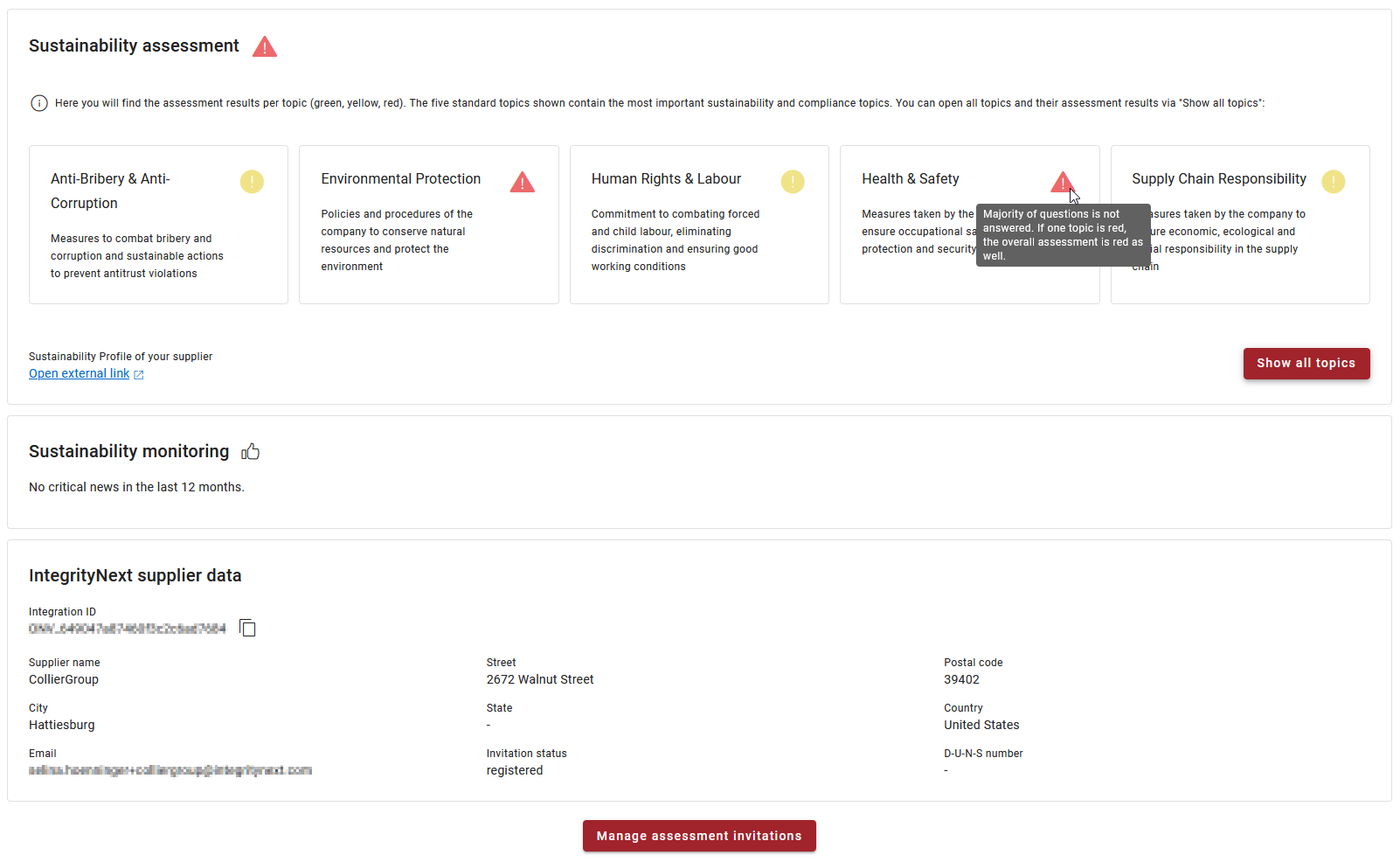Click external link icon next to Open external link

pyautogui.click(x=139, y=374)
